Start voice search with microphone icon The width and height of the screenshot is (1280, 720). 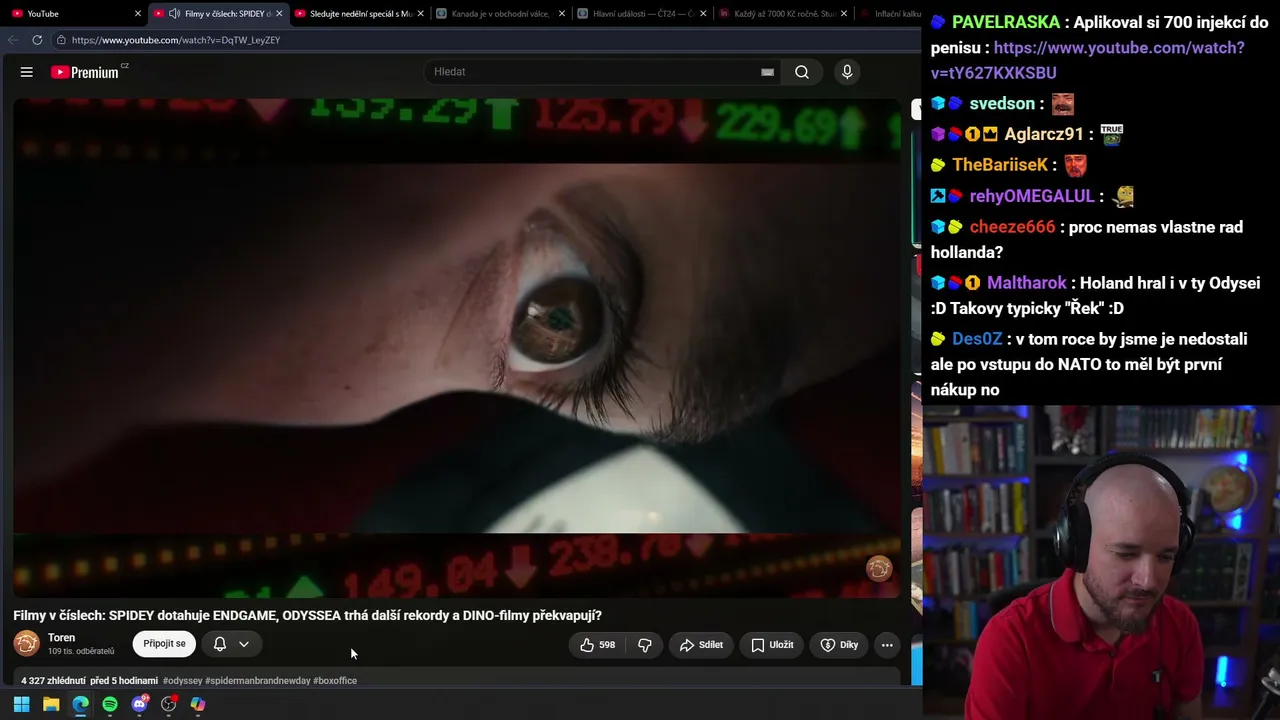[x=847, y=72]
